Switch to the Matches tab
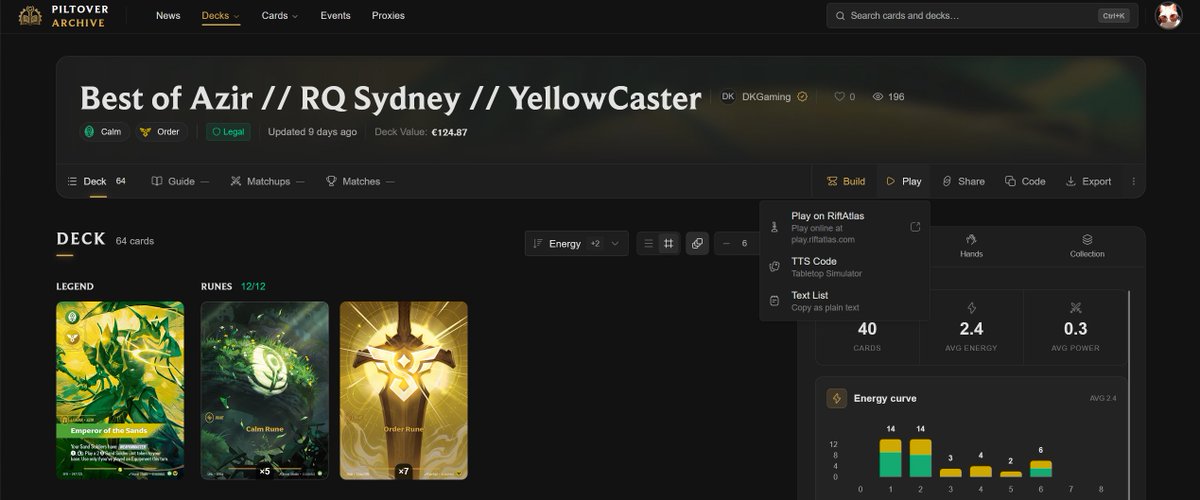The height and width of the screenshot is (500, 1200). coord(360,181)
